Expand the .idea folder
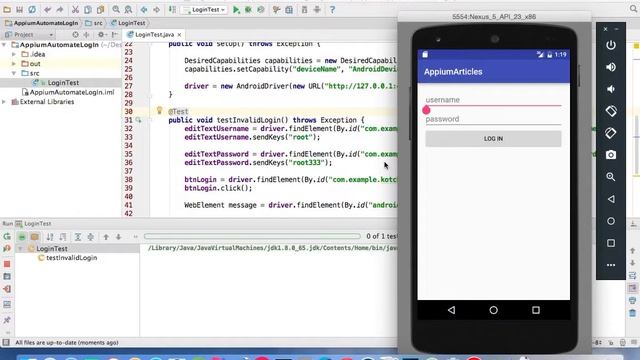This screenshot has height=360, width=640. pyautogui.click(x=14, y=54)
